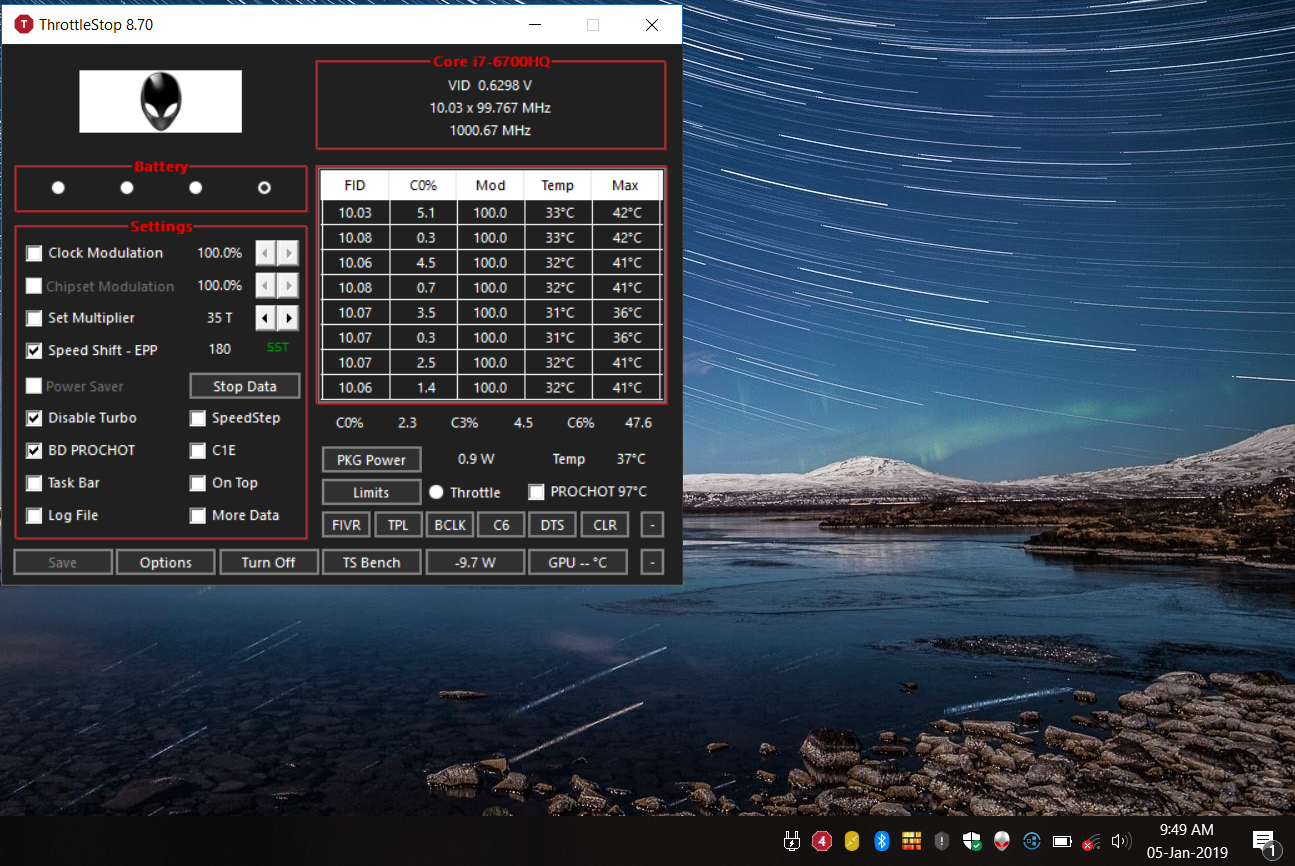The image size is (1295, 866).
Task: Open Windows Defender shield tray icon
Action: (971, 841)
